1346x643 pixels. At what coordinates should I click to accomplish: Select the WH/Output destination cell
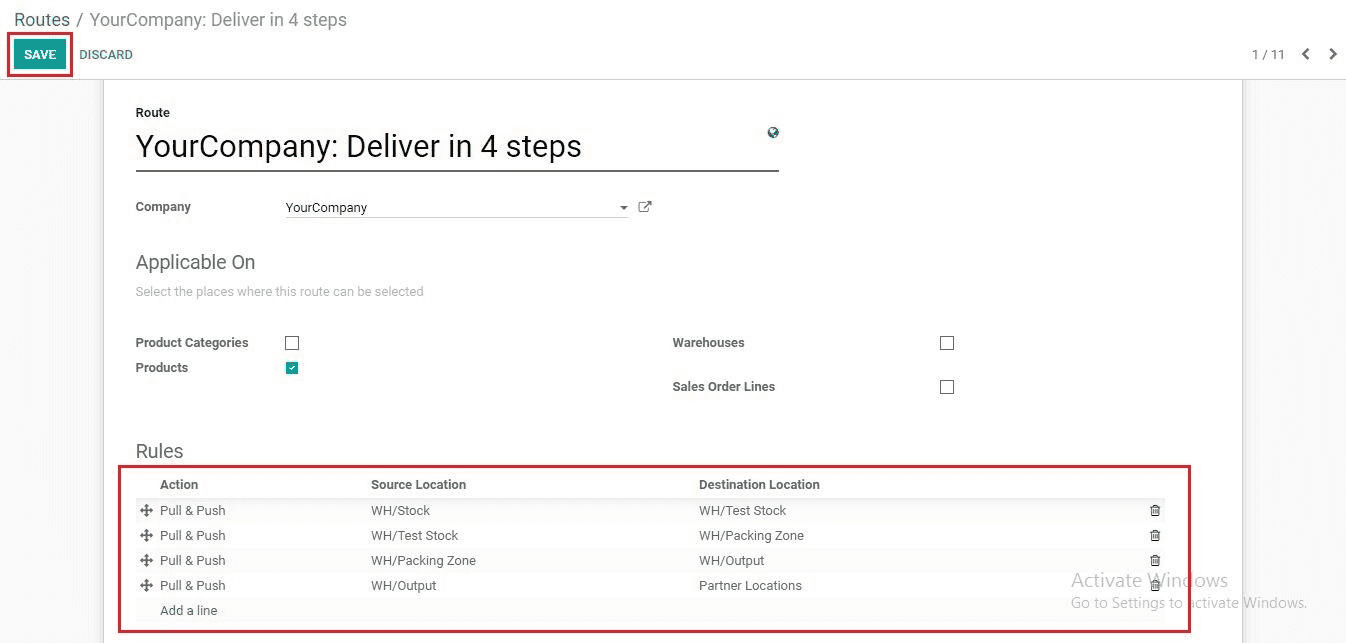click(x=731, y=561)
